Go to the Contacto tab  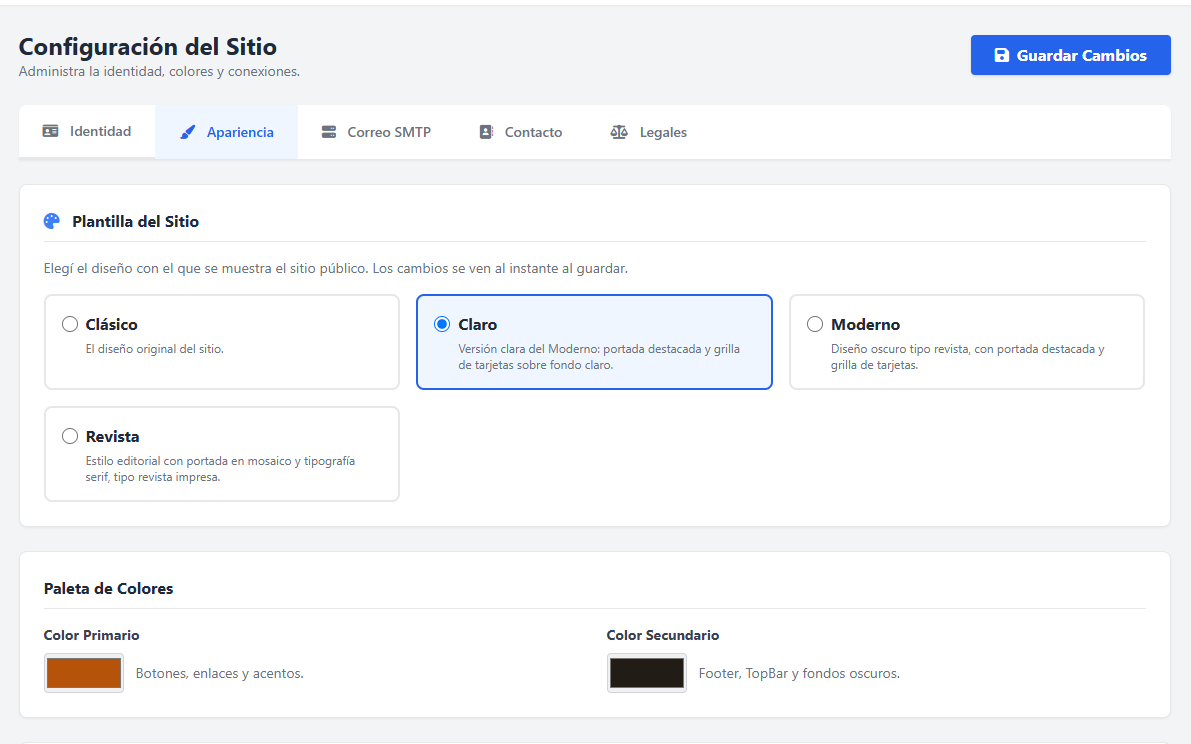521,132
